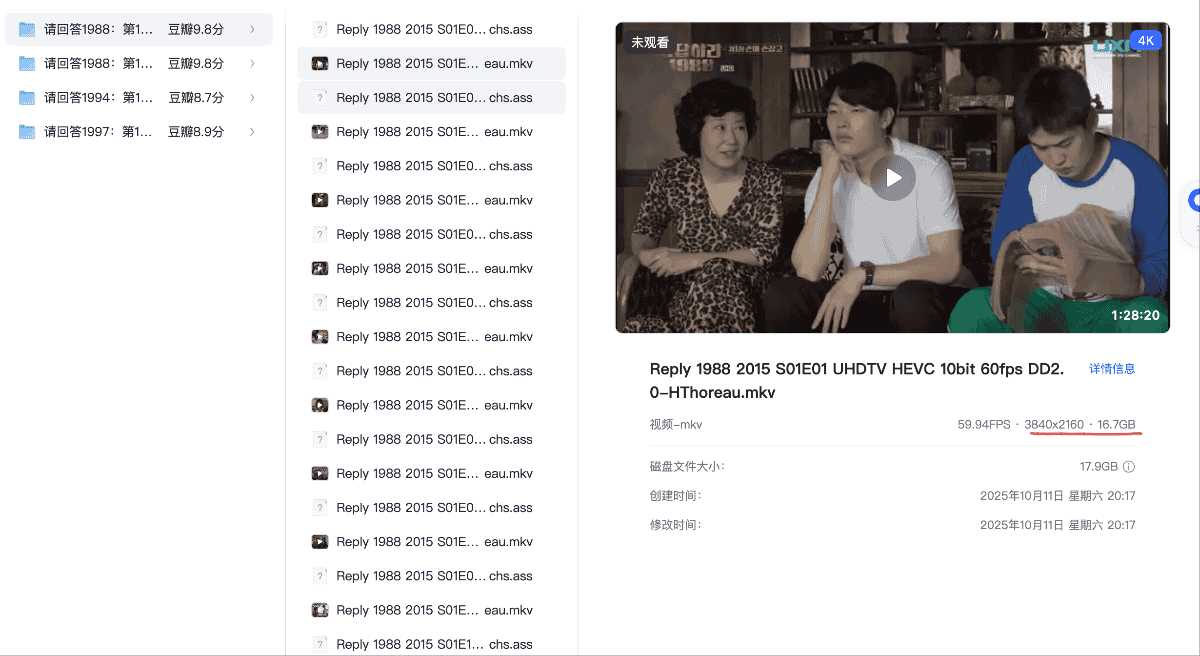Viewport: 1200px width, 656px height.
Task: Click the info icon beside 17.9GB
Action: click(1129, 467)
